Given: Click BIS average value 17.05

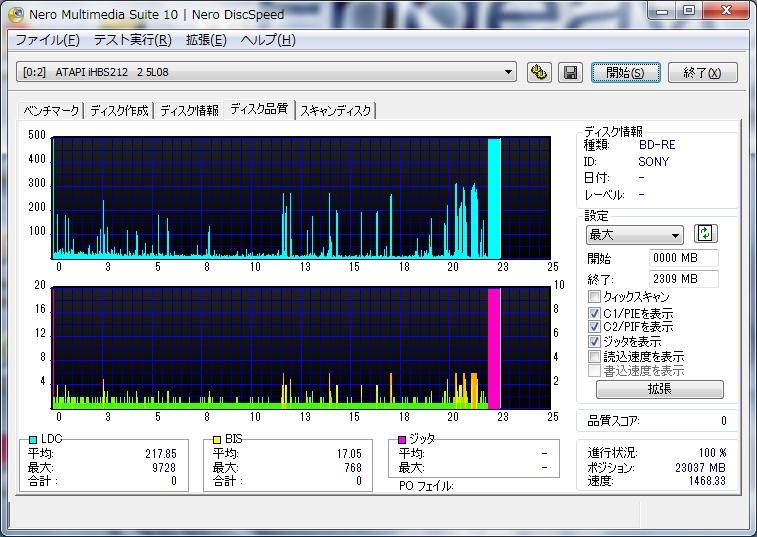Looking at the screenshot, I should coord(349,454).
